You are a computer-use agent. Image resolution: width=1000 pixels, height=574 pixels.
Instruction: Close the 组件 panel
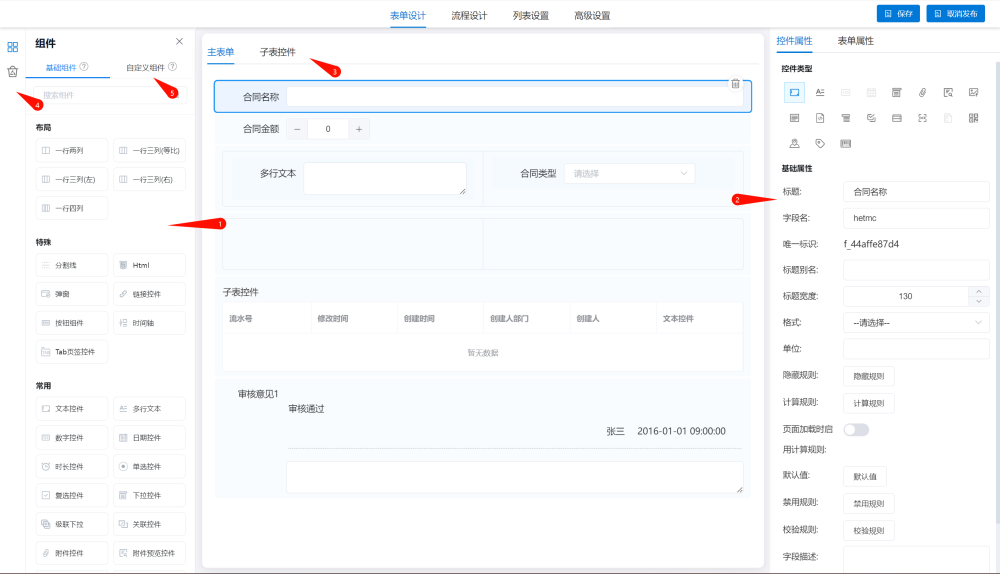(179, 42)
